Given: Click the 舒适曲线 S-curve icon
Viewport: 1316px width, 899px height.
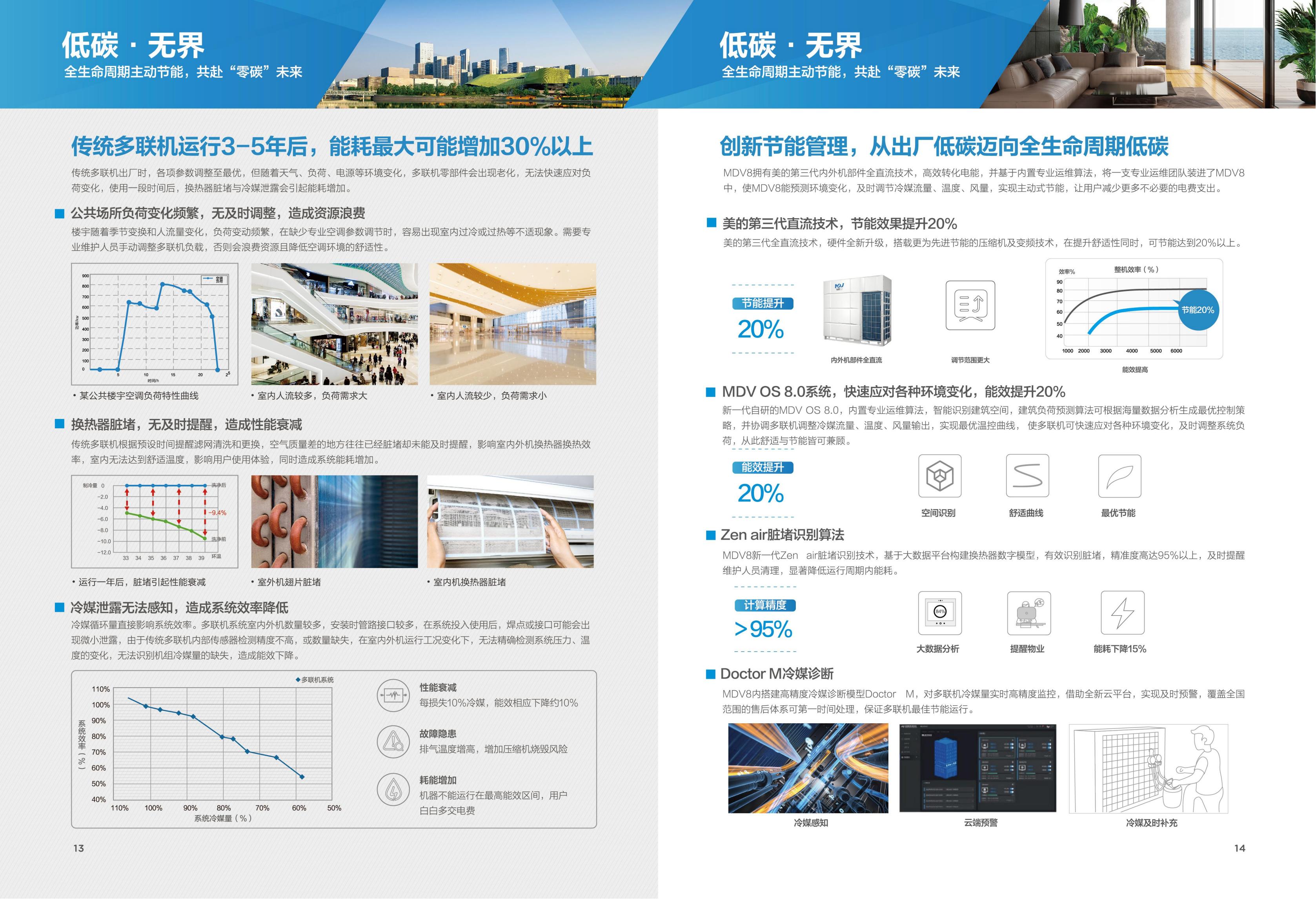Looking at the screenshot, I should [1027, 476].
